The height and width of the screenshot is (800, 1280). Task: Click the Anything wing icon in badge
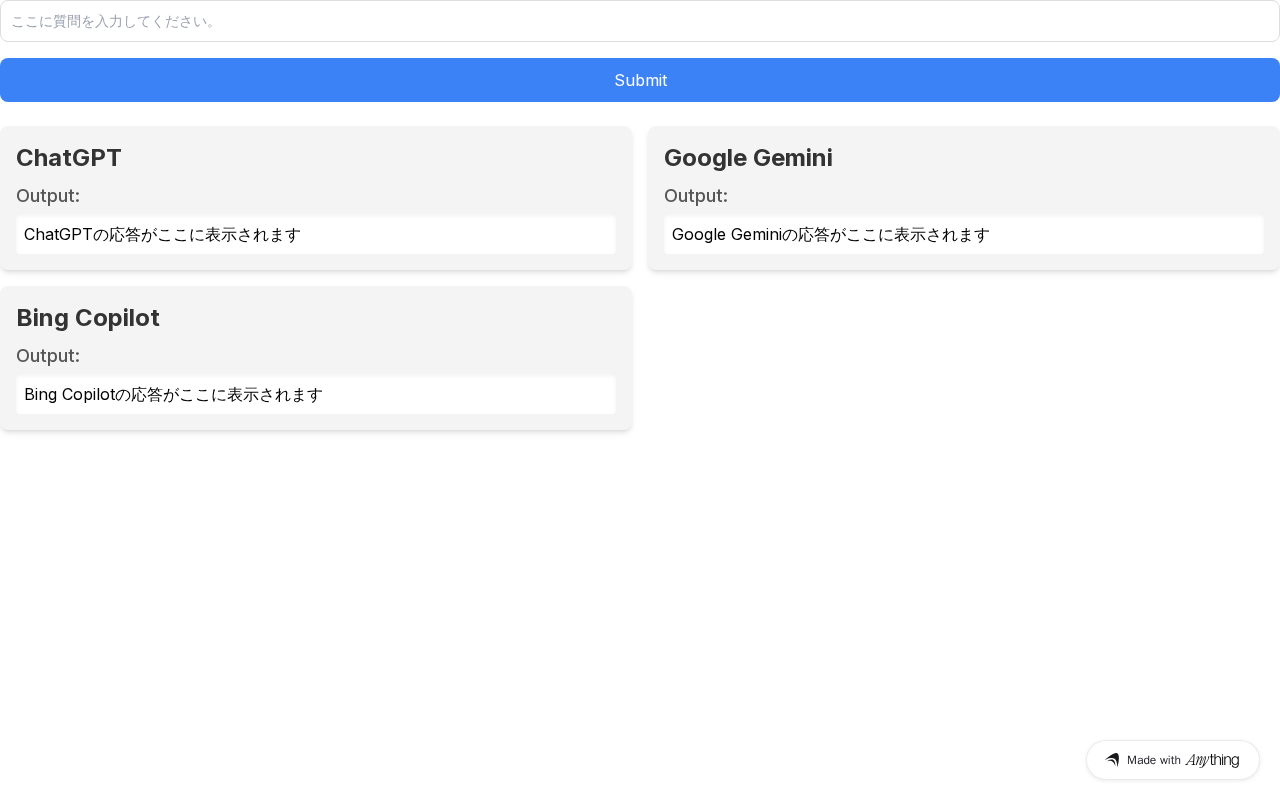point(1112,760)
